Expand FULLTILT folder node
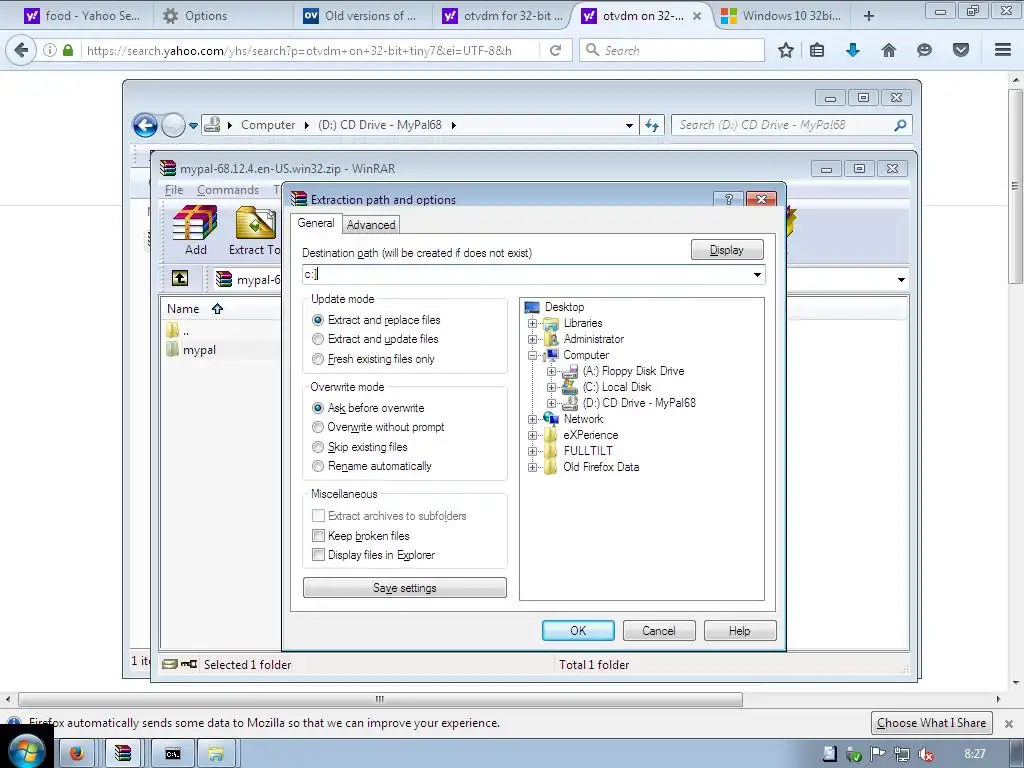 point(532,451)
